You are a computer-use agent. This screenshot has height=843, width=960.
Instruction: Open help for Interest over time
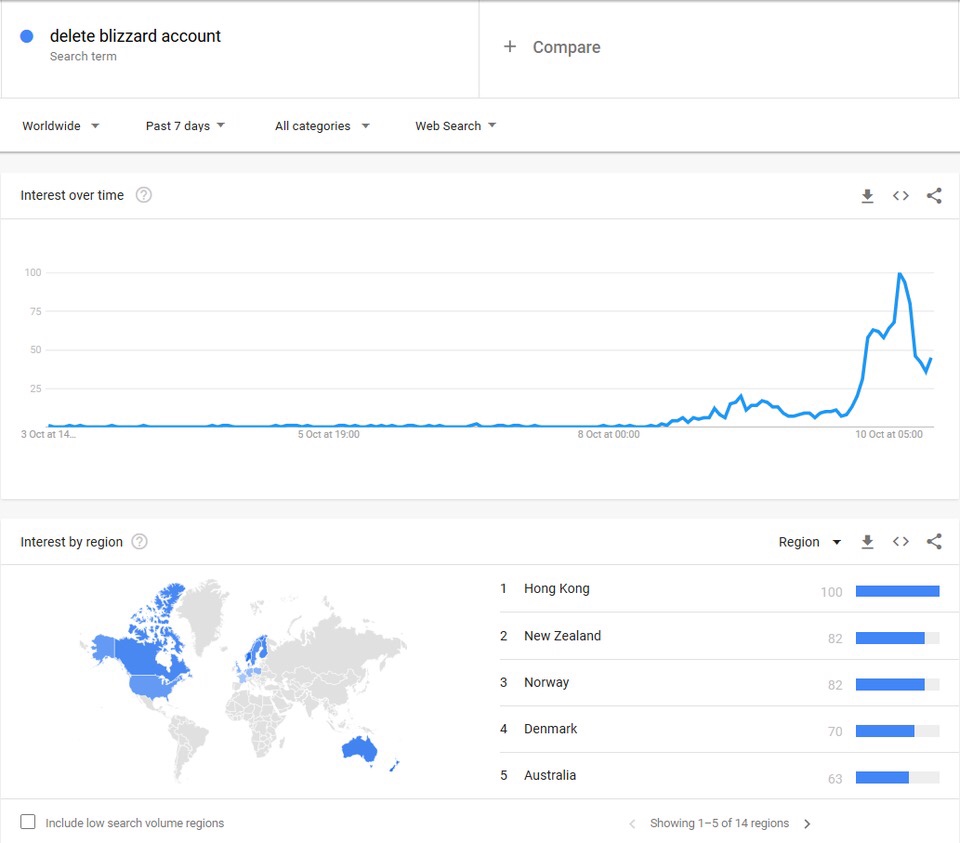point(144,195)
